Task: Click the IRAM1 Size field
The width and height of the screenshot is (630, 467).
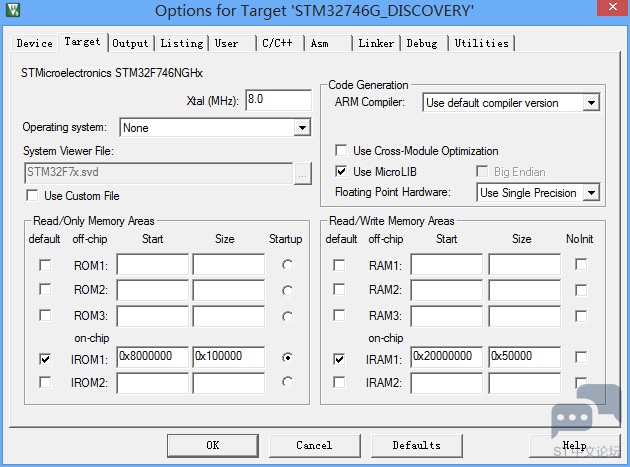Action: [x=524, y=357]
